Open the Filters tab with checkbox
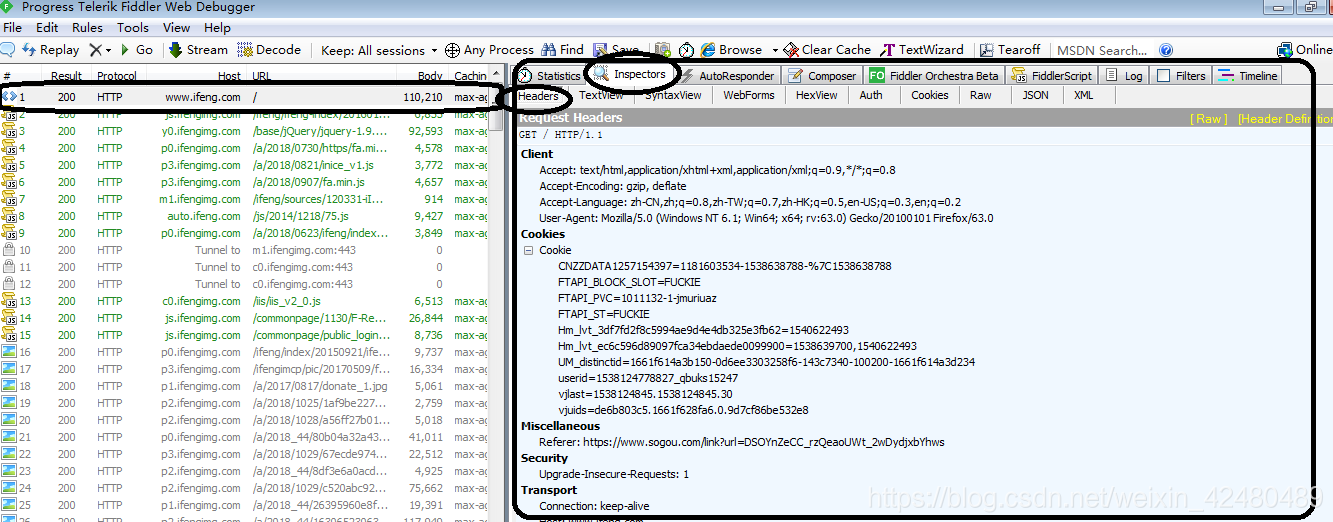This screenshot has width=1333, height=522. tap(1181, 76)
